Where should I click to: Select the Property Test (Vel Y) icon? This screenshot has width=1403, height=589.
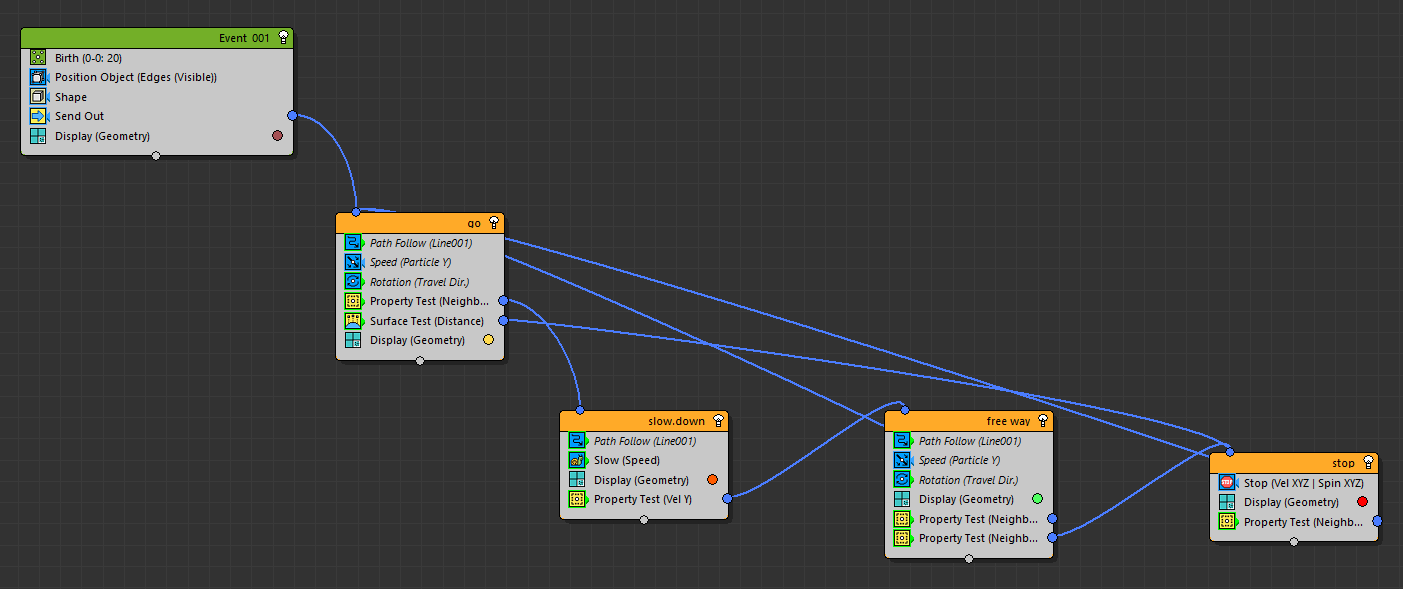click(577, 499)
